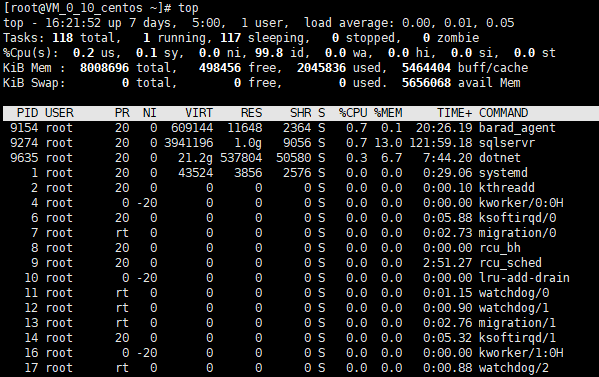Select kworker/1:0H command text
The image size is (599, 377).
pyautogui.click(x=521, y=353)
